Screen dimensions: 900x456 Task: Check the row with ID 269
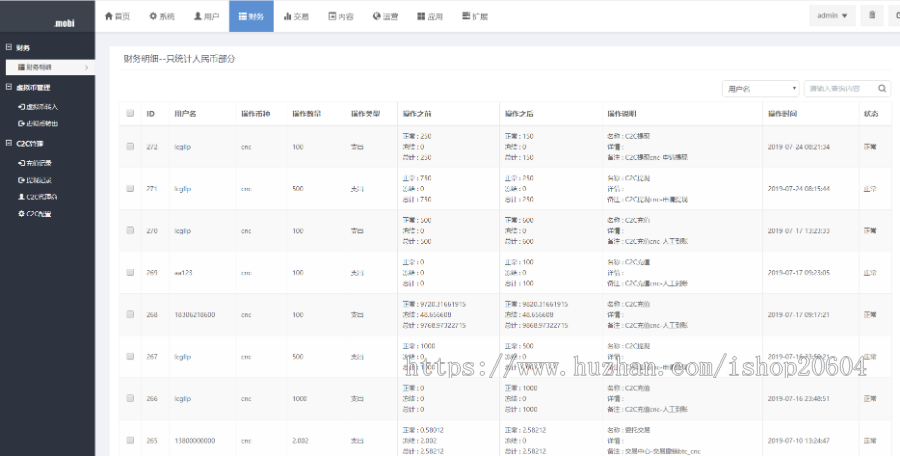coord(130,272)
